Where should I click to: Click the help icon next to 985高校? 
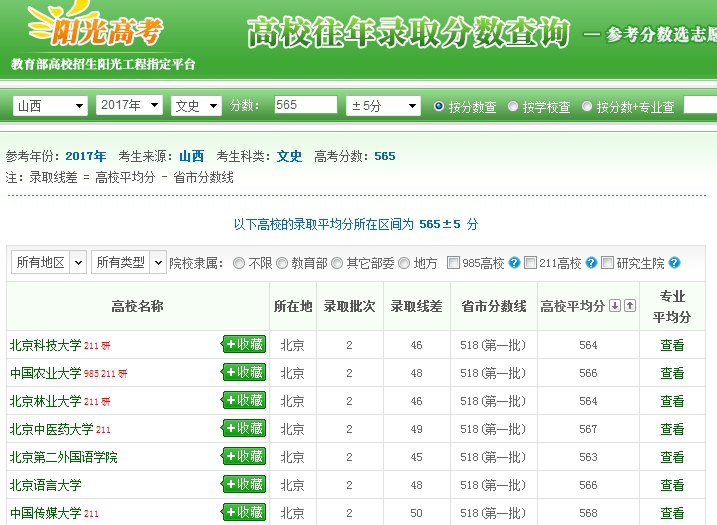pos(514,263)
